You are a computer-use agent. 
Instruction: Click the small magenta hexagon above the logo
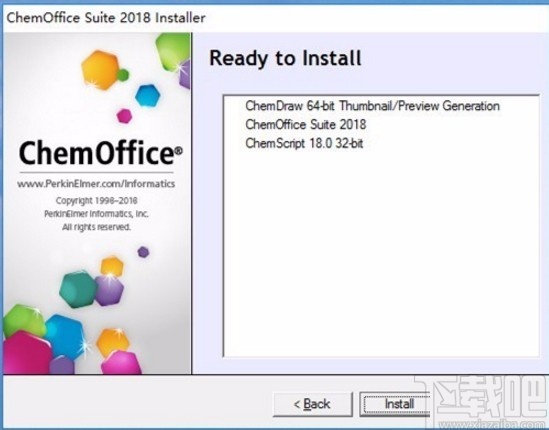tap(124, 116)
